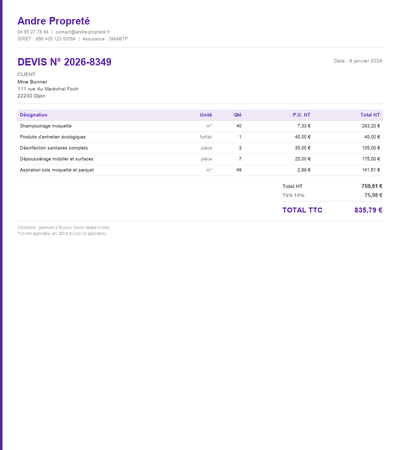Viewport: 400px width, 450px height.
Task: Click the "Conditions : paiement à 30 jours" line
Action: pyautogui.click(x=63, y=228)
